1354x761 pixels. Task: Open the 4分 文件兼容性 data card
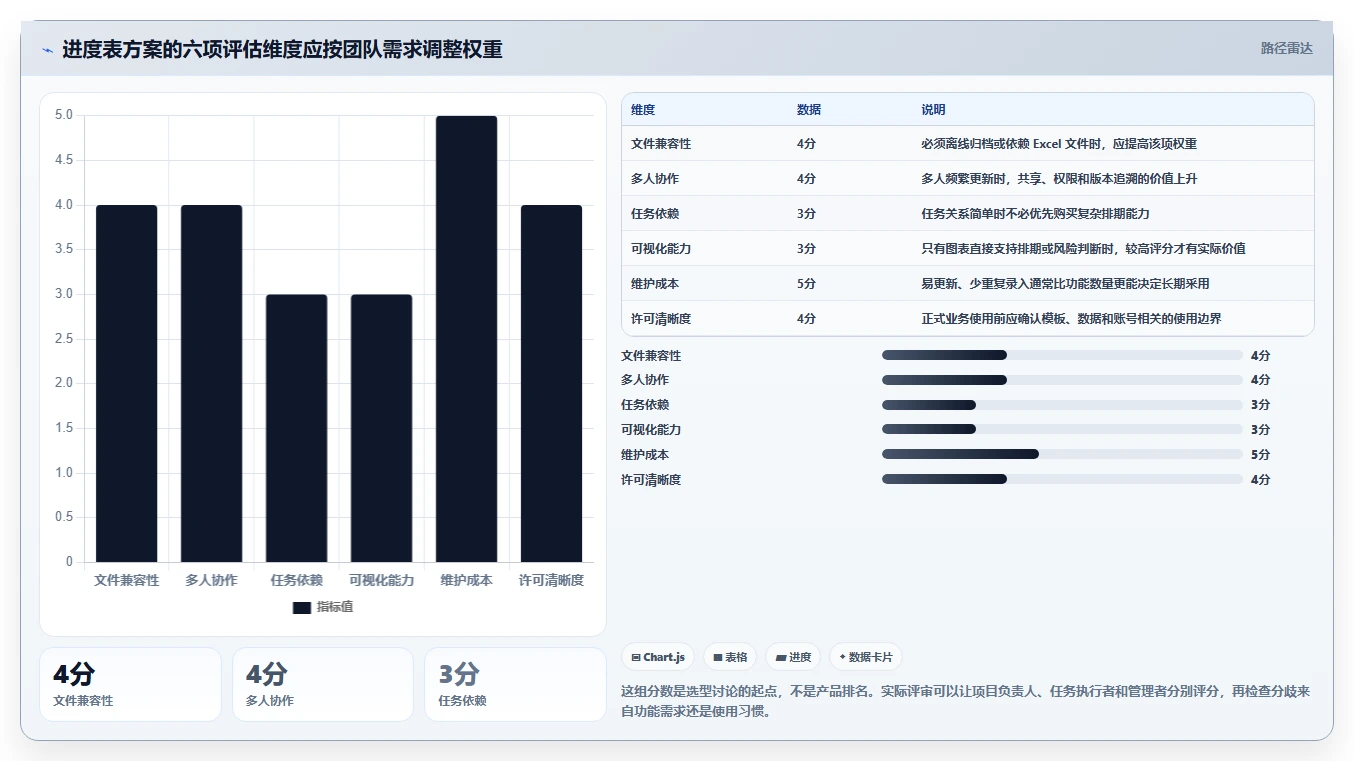[130, 685]
